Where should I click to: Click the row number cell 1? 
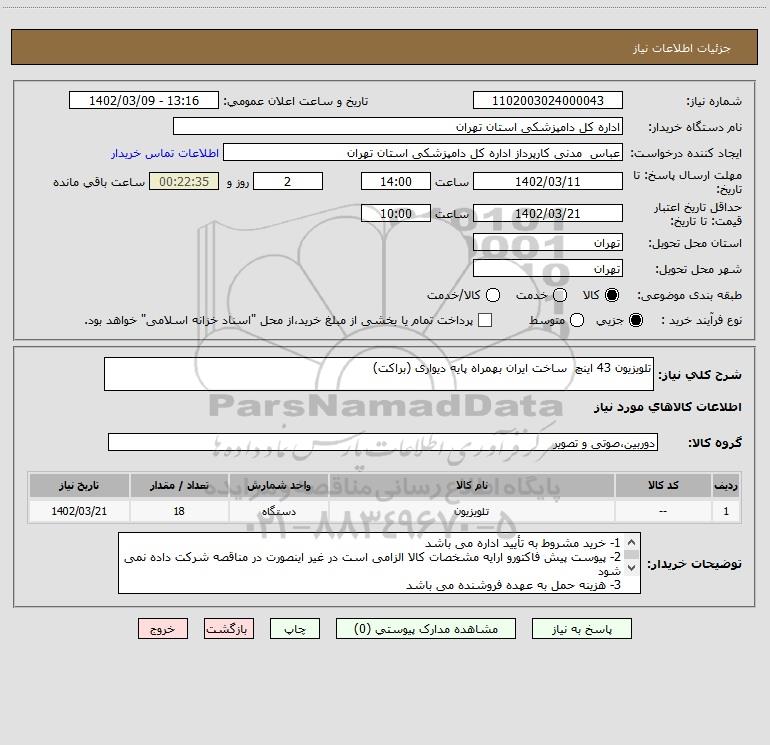726,511
